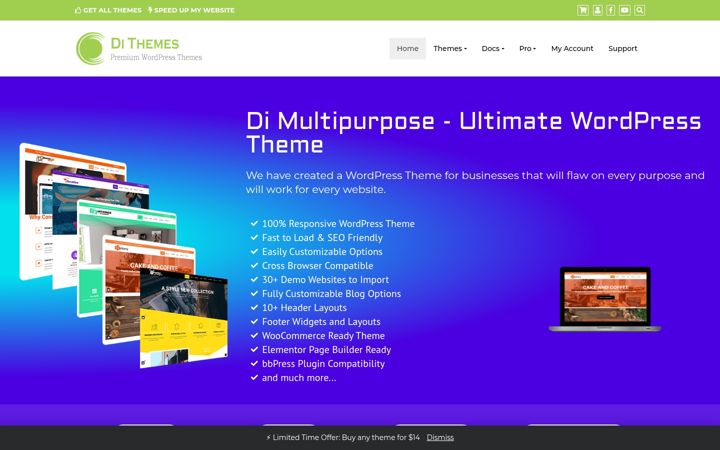Open the YouTube icon link
Viewport: 720px width, 450px height.
624,10
